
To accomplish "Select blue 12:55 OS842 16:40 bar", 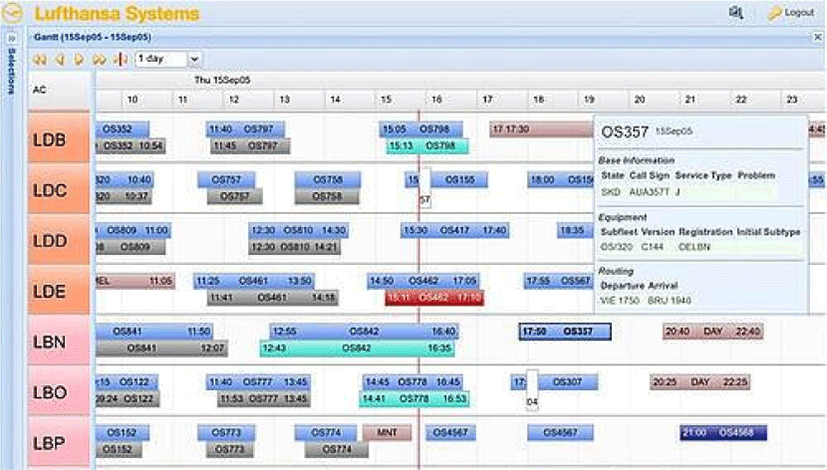I will pos(364,332).
